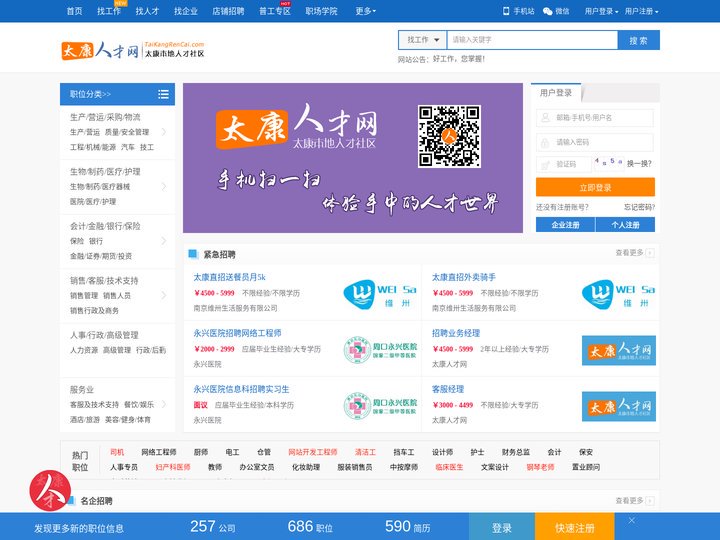Click the 搜索 search button
720x540 pixels.
point(639,40)
